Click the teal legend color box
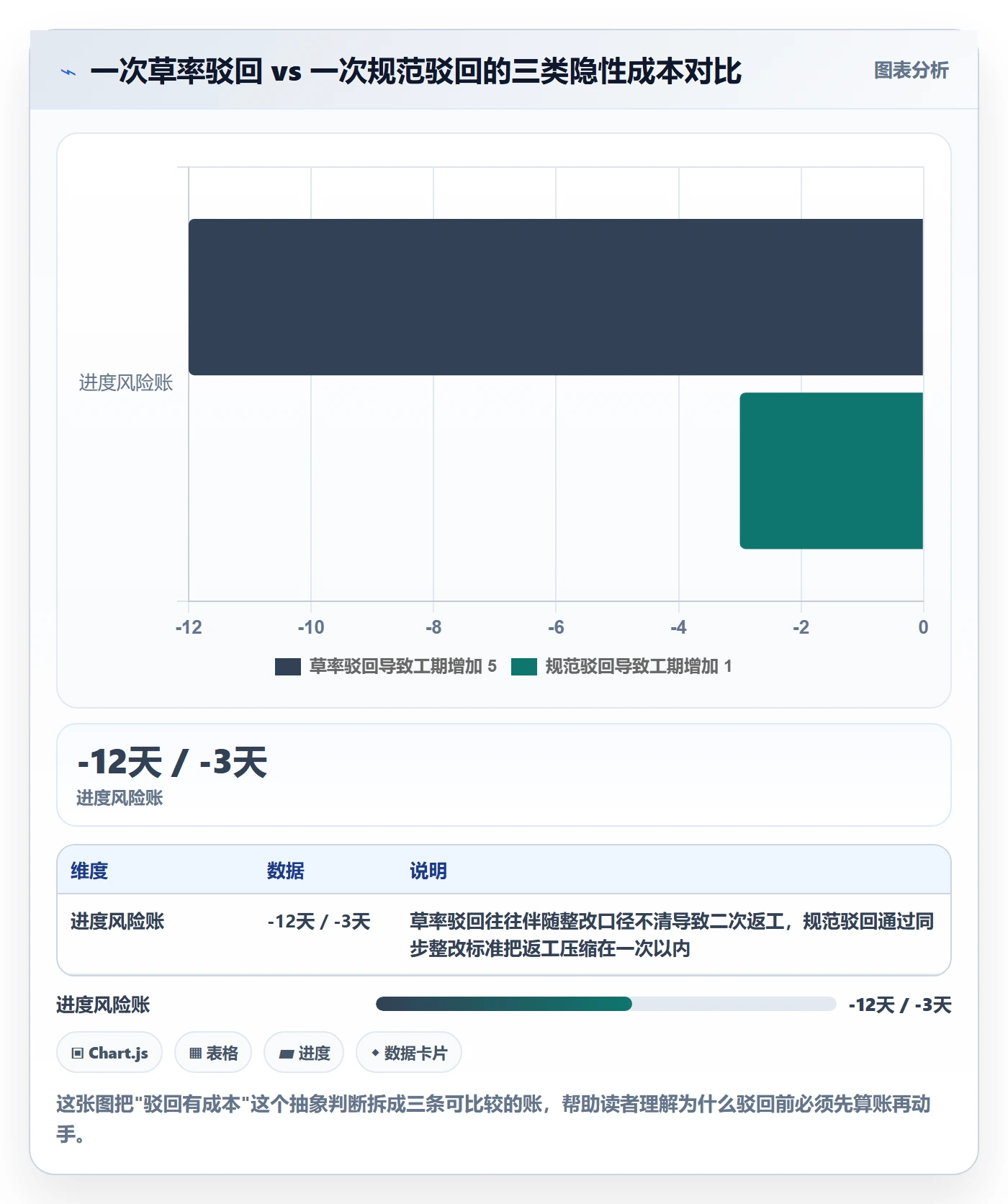 524,667
